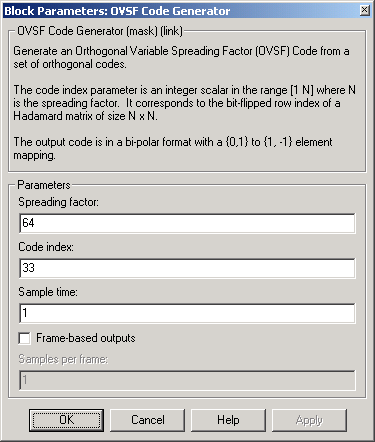The image size is (375, 442).
Task: Click the Parameters group heading
Action: (44, 185)
